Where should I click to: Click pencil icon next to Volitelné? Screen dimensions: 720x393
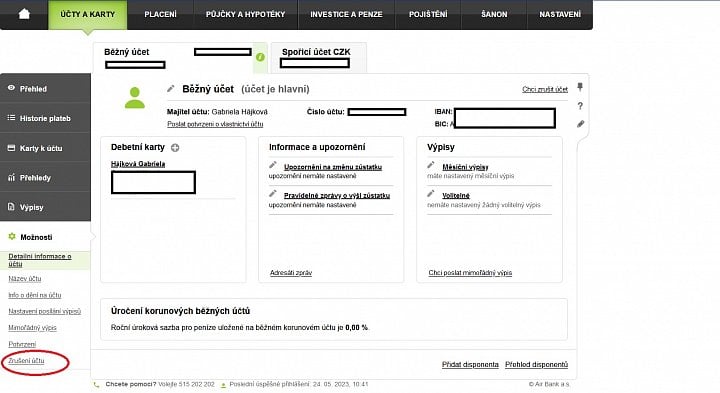(431, 193)
